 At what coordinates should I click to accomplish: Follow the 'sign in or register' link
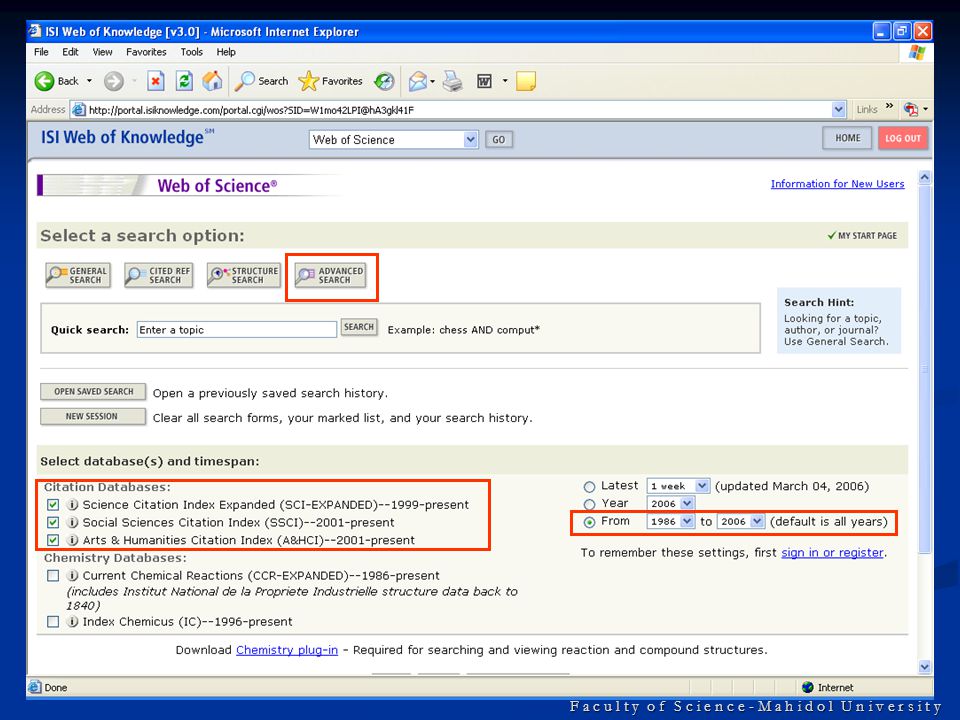point(832,552)
